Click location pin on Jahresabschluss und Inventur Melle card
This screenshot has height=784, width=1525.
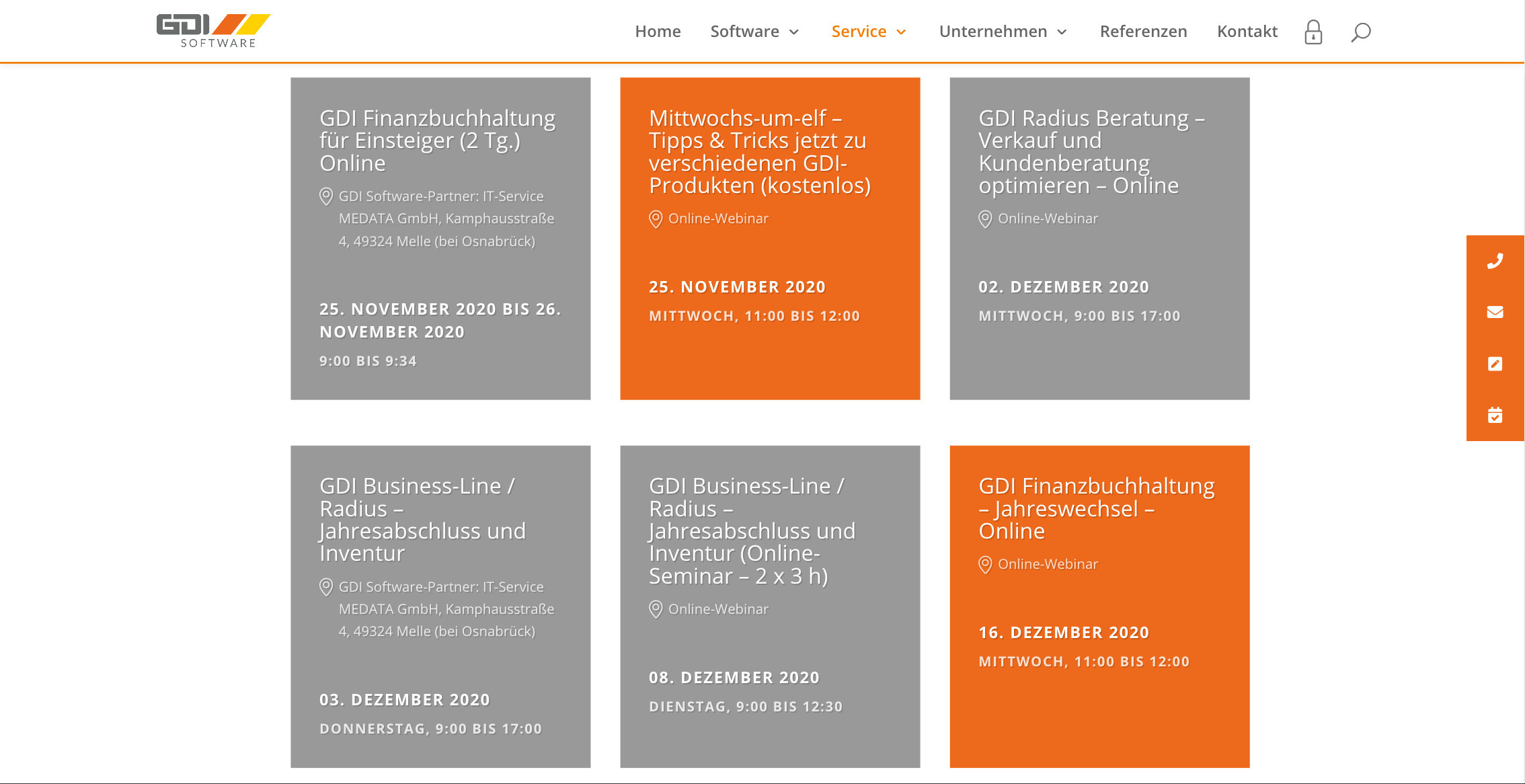[x=326, y=587]
